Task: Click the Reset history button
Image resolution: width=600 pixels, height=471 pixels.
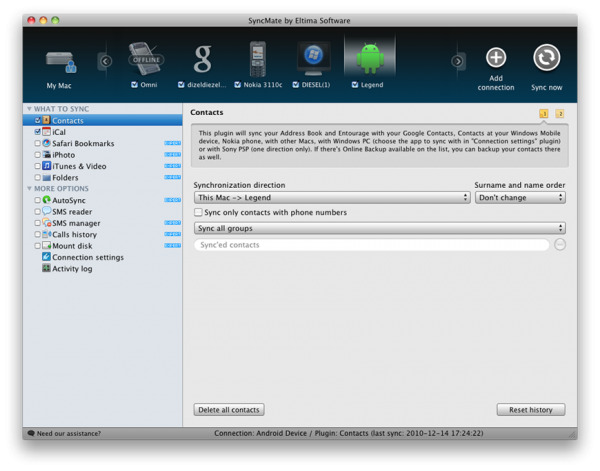Action: point(530,410)
